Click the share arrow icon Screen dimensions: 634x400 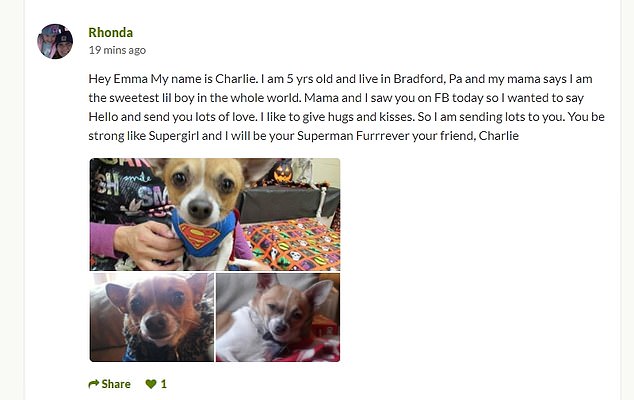coord(95,384)
